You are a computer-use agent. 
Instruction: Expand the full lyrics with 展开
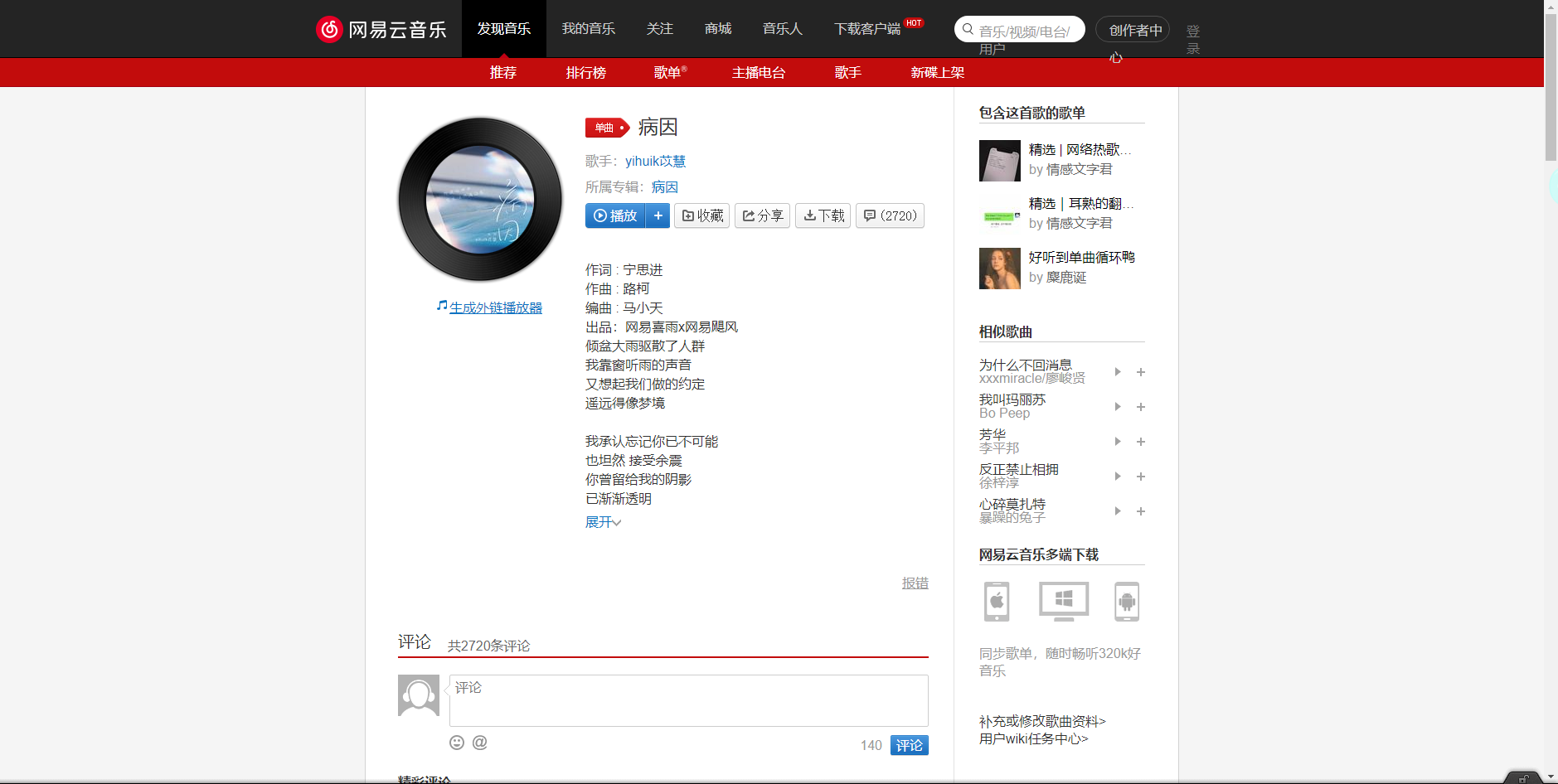pos(602,521)
